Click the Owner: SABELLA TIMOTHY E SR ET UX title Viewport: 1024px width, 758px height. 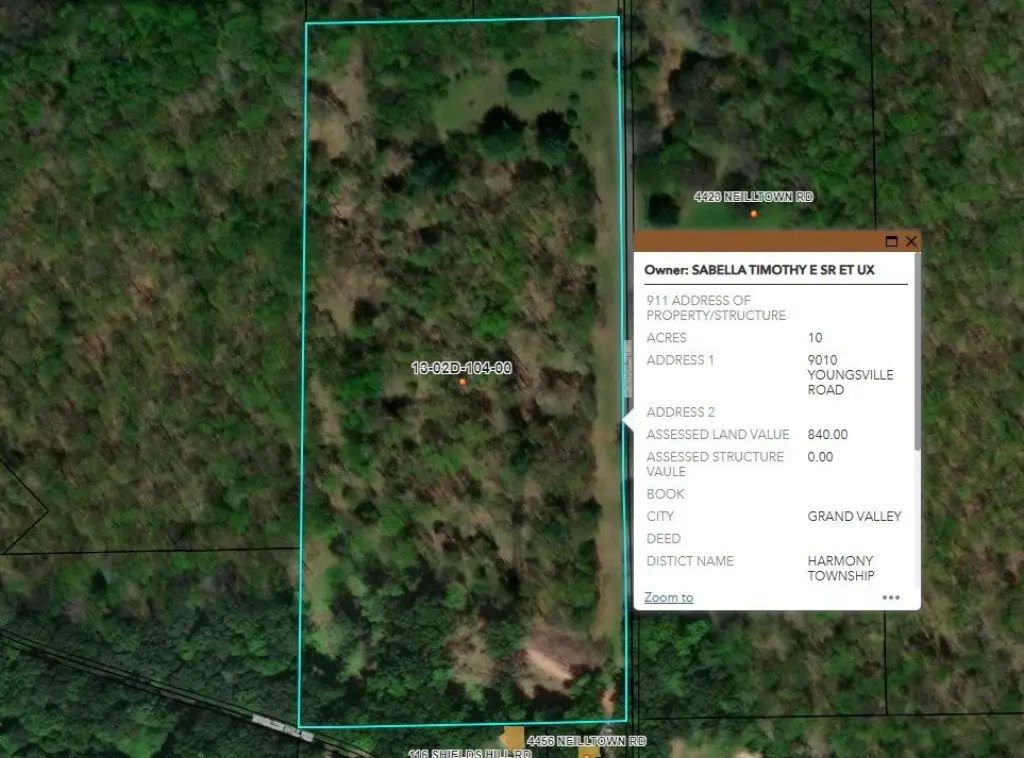click(x=759, y=270)
